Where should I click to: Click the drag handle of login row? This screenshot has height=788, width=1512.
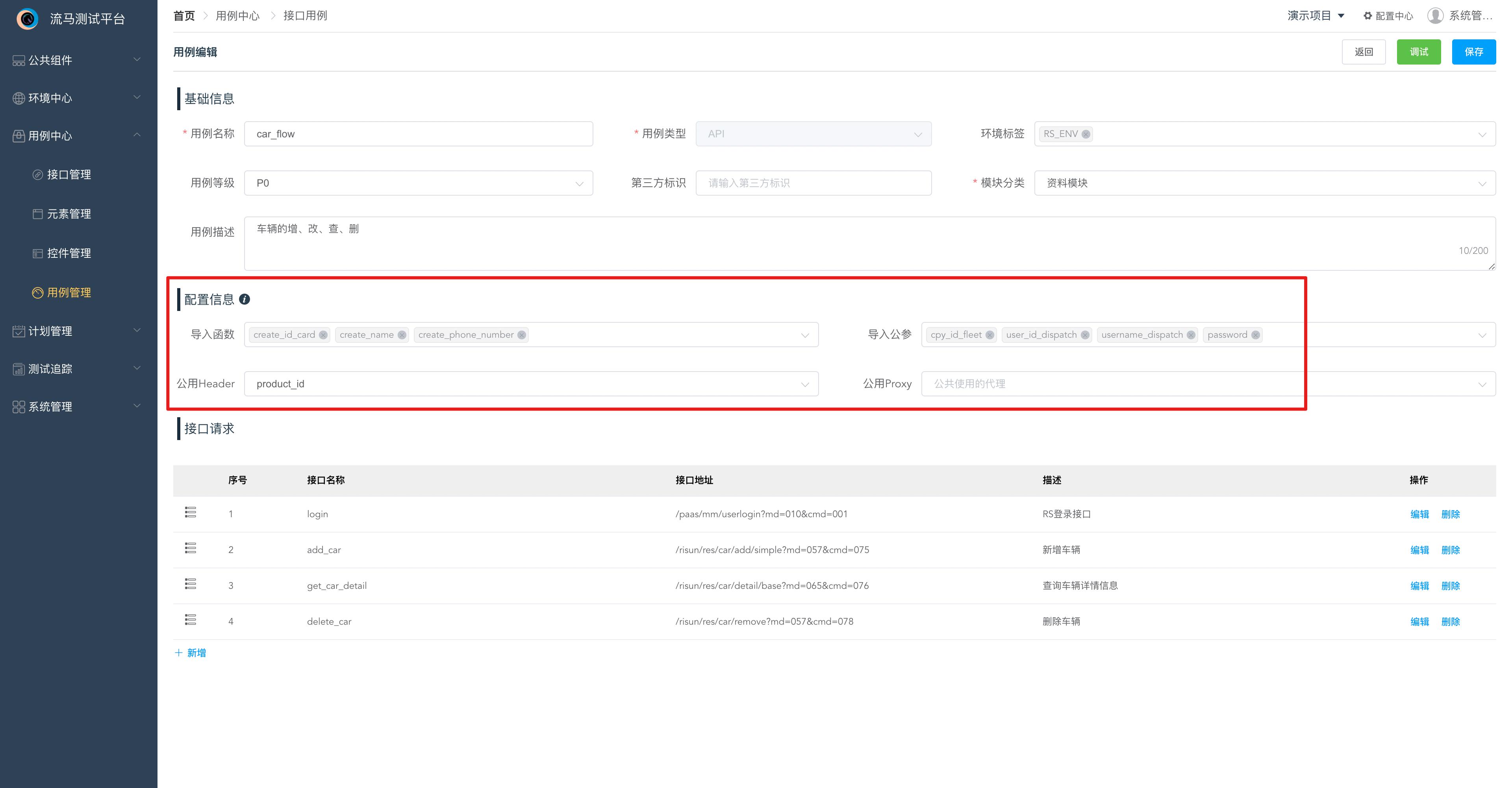[x=190, y=513]
